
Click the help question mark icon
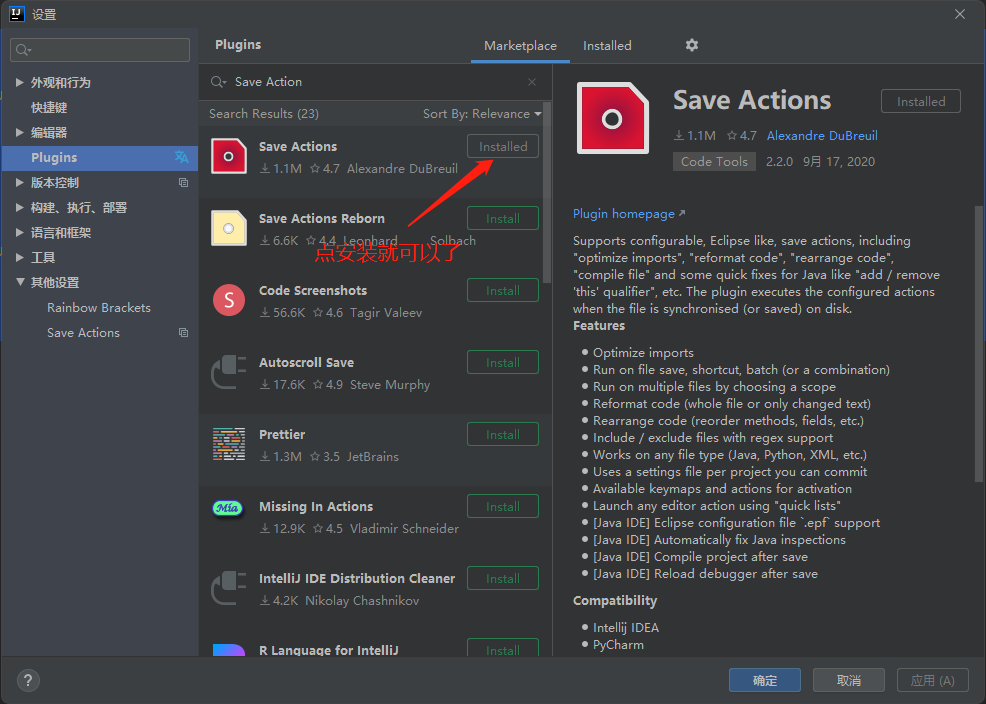(27, 680)
